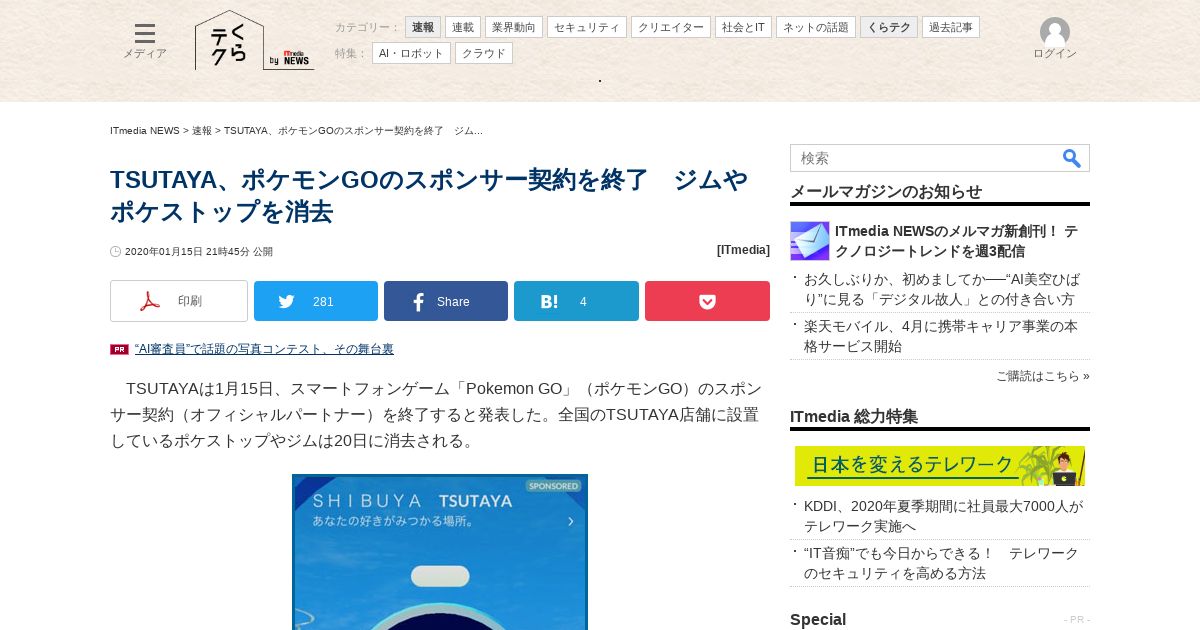Viewport: 1200px width, 630px height.
Task: Open the くらテク category
Action: 889,27
